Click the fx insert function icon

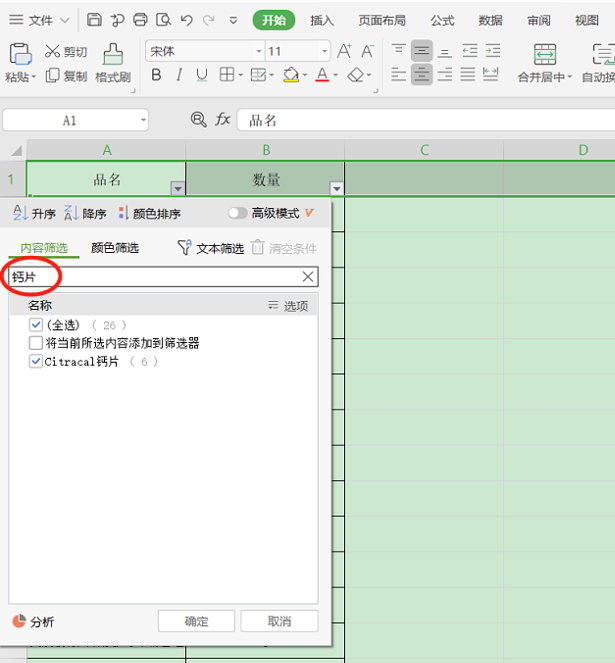pyautogui.click(x=222, y=119)
